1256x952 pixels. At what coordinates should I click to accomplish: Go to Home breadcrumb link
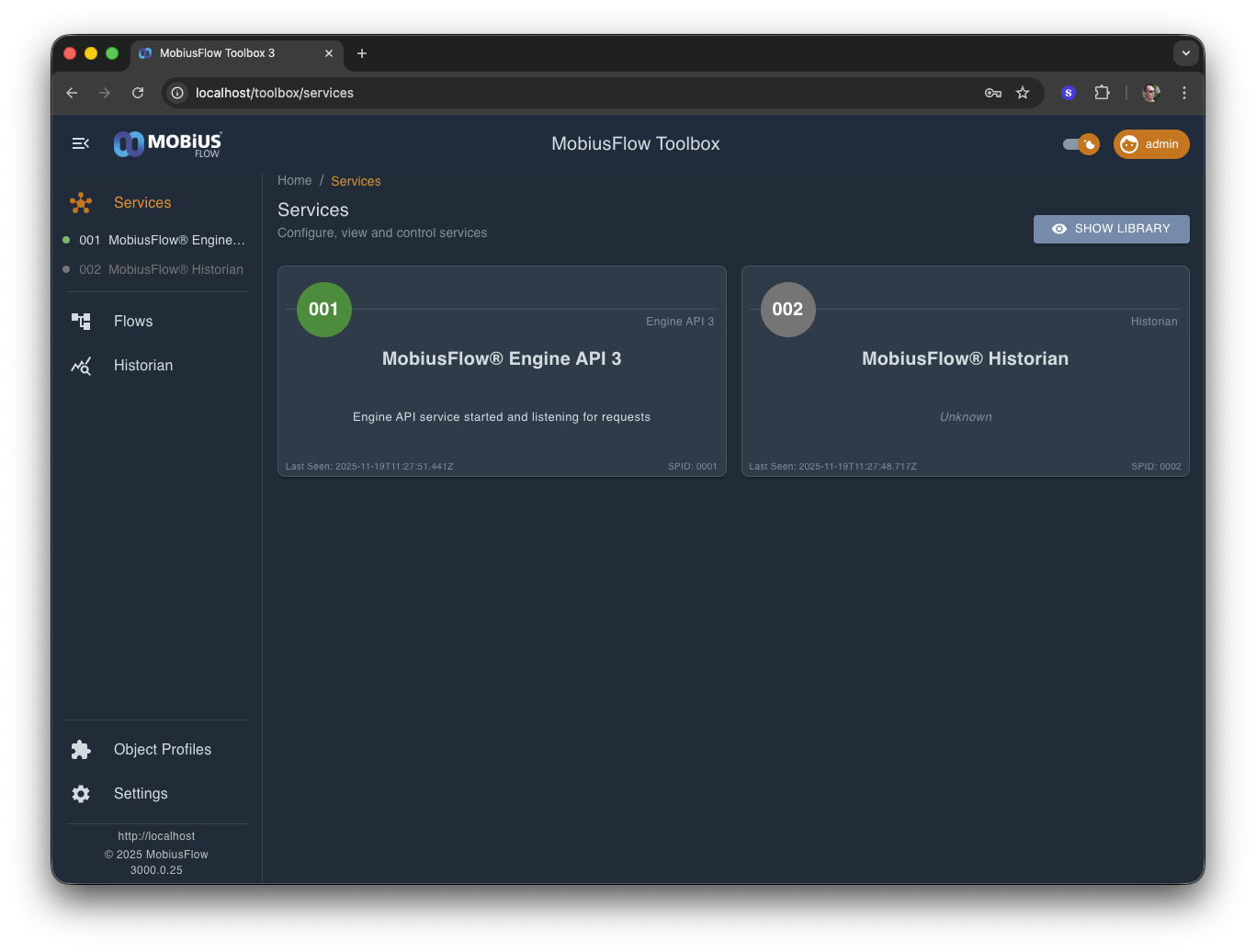294,181
